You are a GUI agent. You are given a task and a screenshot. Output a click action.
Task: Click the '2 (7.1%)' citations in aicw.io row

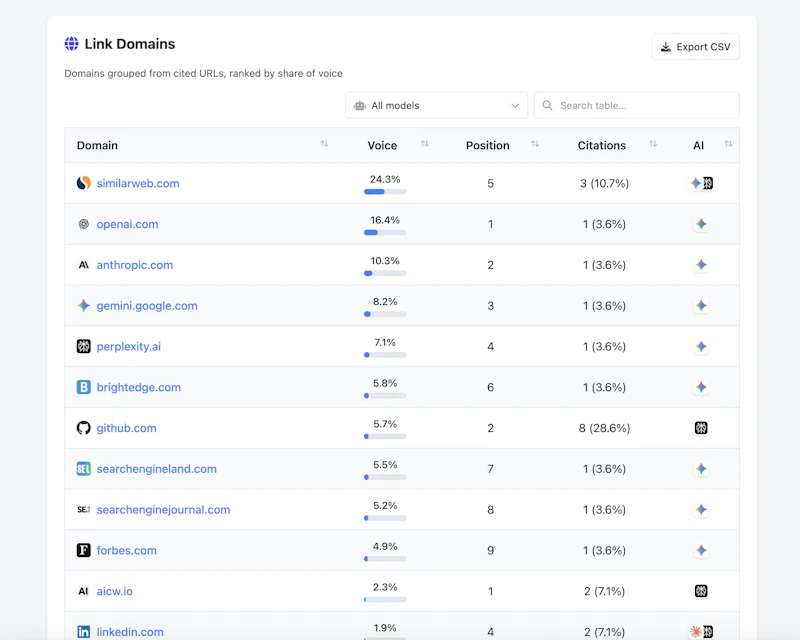point(604,592)
